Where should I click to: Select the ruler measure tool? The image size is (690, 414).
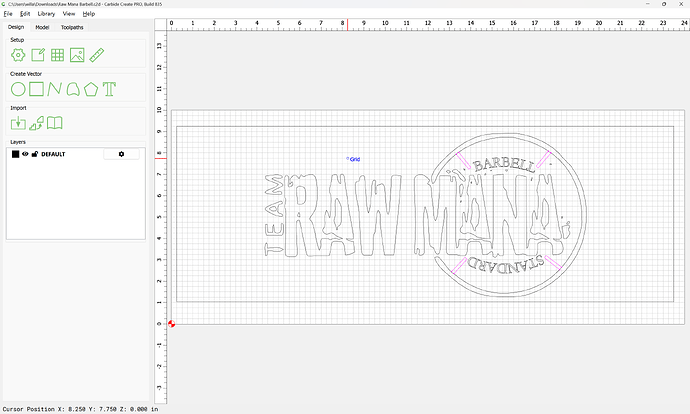point(96,54)
